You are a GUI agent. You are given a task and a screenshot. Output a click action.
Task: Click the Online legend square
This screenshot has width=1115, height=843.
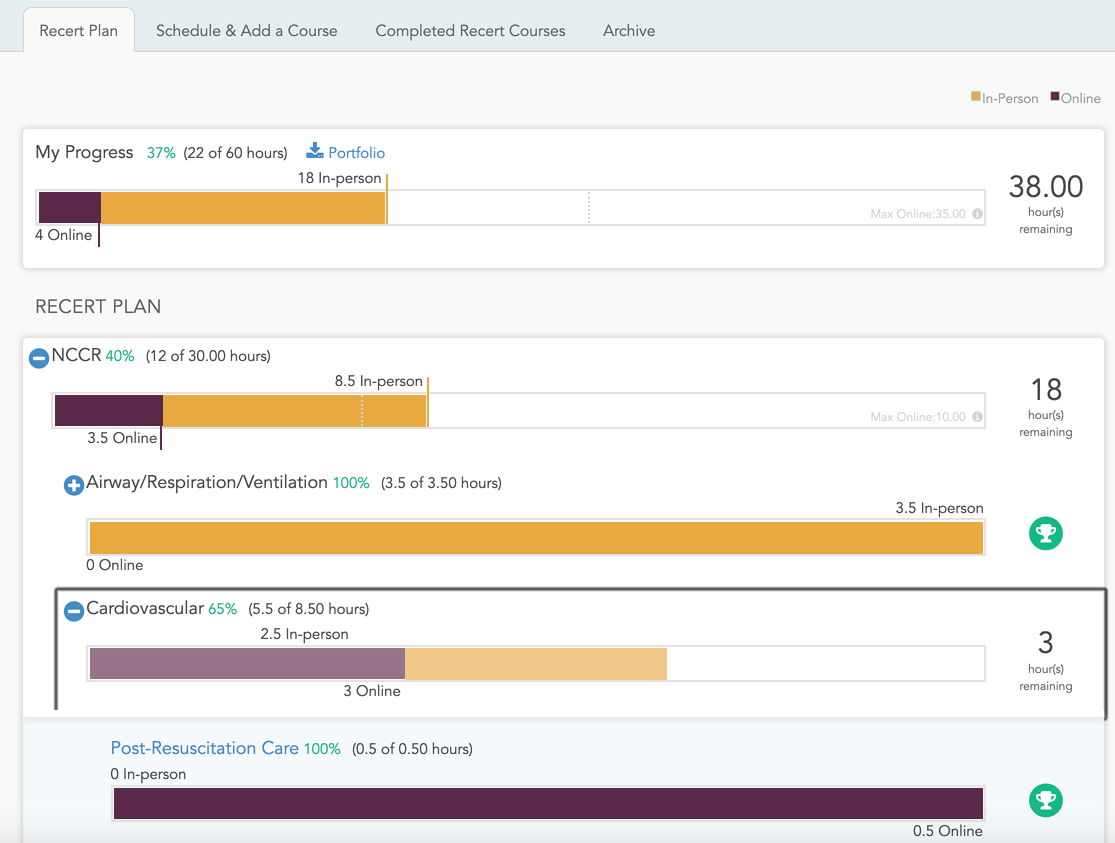pos(1051,97)
